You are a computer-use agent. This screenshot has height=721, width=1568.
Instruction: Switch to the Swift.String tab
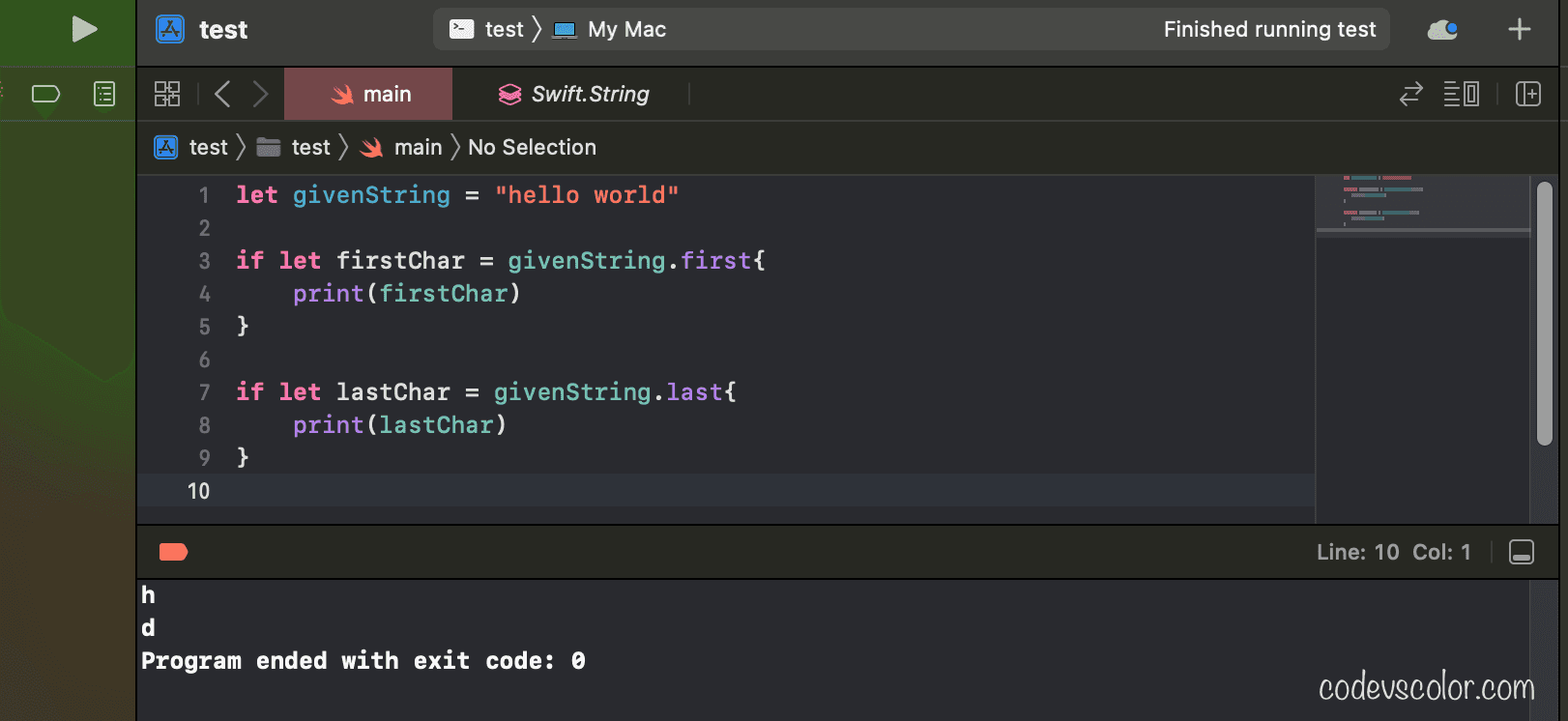point(574,94)
